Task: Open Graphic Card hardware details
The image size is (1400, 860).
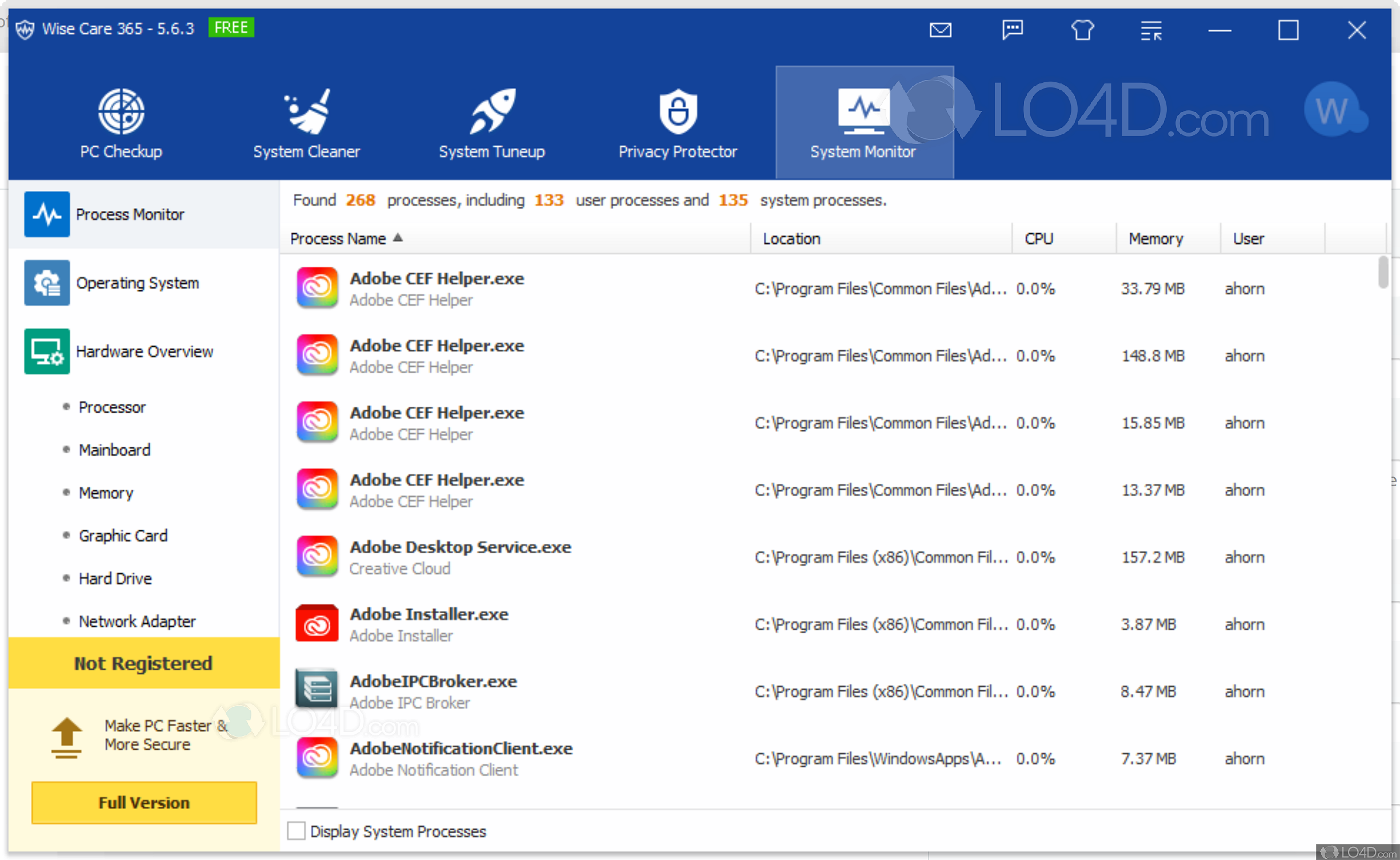Action: tap(123, 535)
